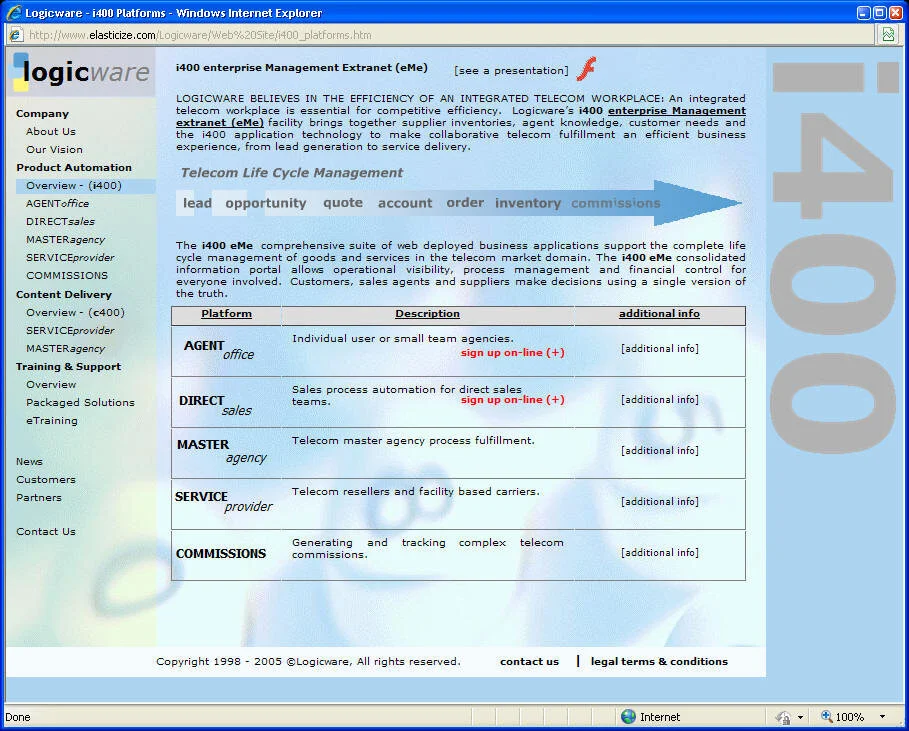Click 'inventory' in life cycle arrow
The width and height of the screenshot is (909, 731).
pos(528,203)
